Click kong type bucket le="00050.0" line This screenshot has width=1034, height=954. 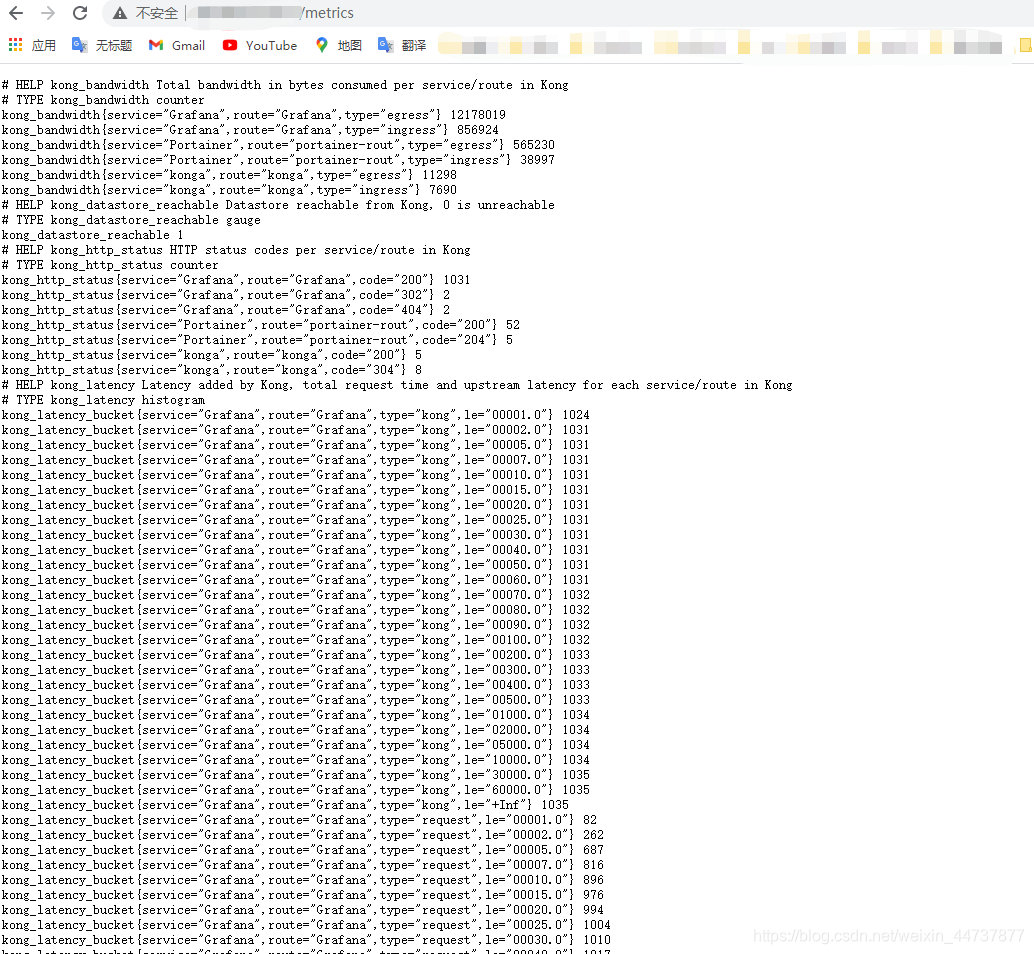[295, 565]
